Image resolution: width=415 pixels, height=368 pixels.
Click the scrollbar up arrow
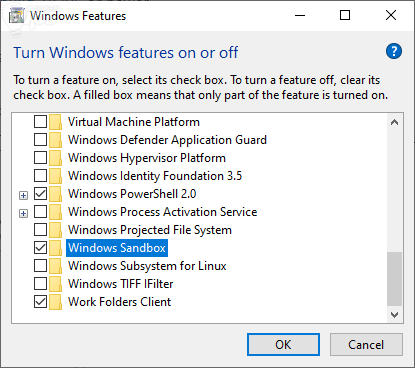tap(394, 122)
